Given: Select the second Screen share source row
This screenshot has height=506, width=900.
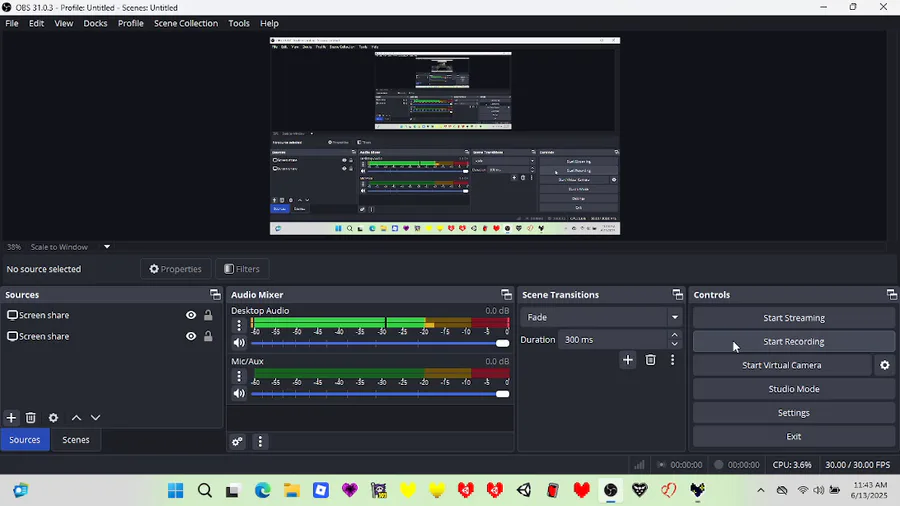Looking at the screenshot, I should [111, 336].
